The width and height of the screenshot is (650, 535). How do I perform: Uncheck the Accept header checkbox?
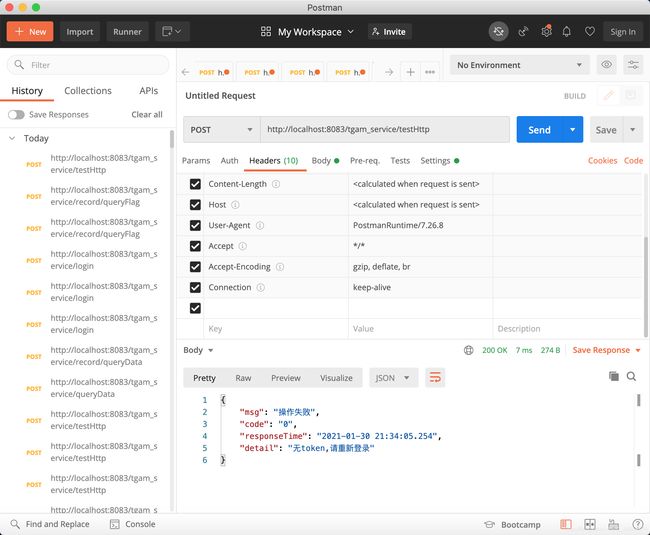[x=195, y=246]
